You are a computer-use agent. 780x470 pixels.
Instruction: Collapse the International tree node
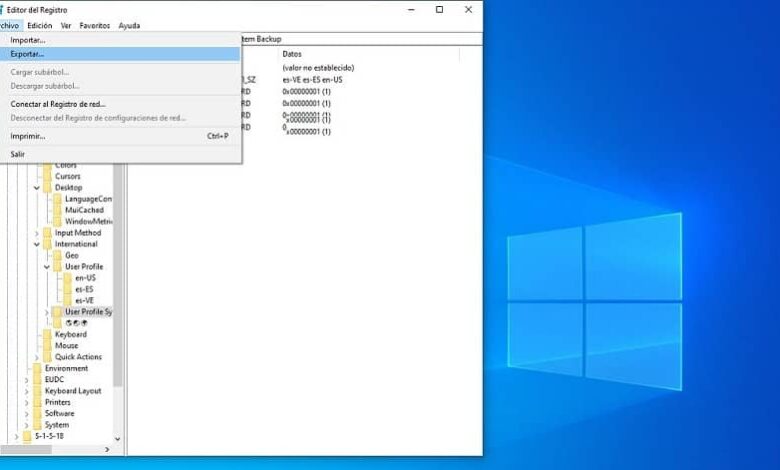tap(37, 244)
